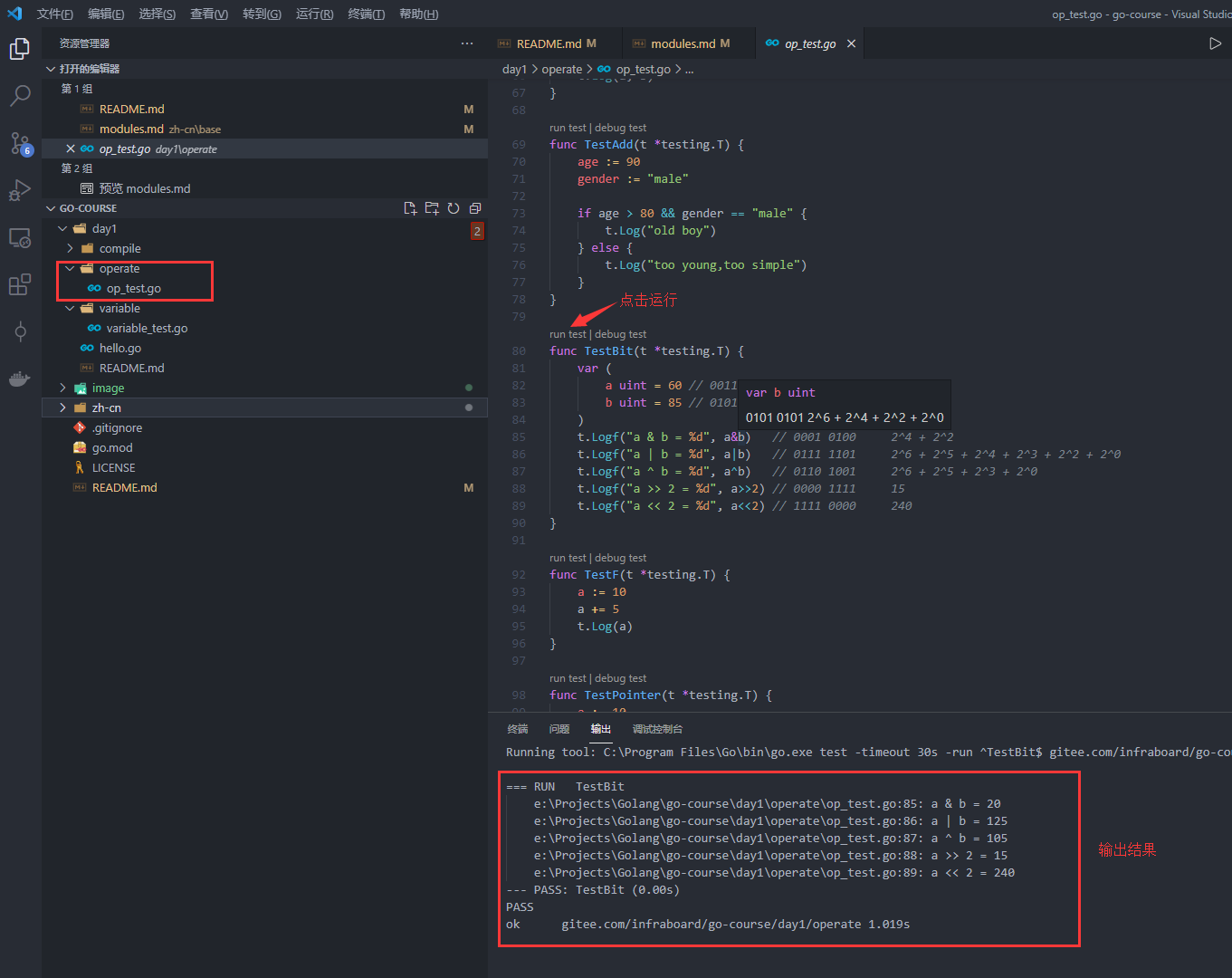Click Collapse Folders icon in Explorer
The image size is (1232, 978).
pos(474,207)
